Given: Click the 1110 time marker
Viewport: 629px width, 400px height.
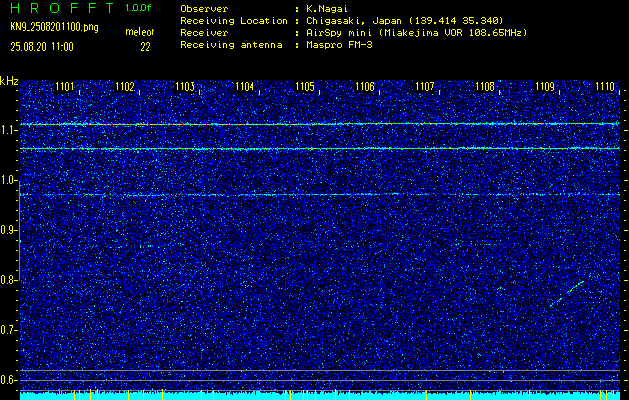Looking at the screenshot, I should [x=605, y=86].
